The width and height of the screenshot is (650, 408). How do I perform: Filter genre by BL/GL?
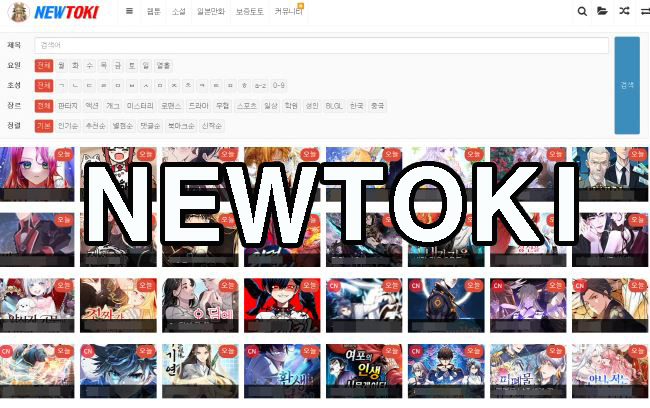[334, 106]
